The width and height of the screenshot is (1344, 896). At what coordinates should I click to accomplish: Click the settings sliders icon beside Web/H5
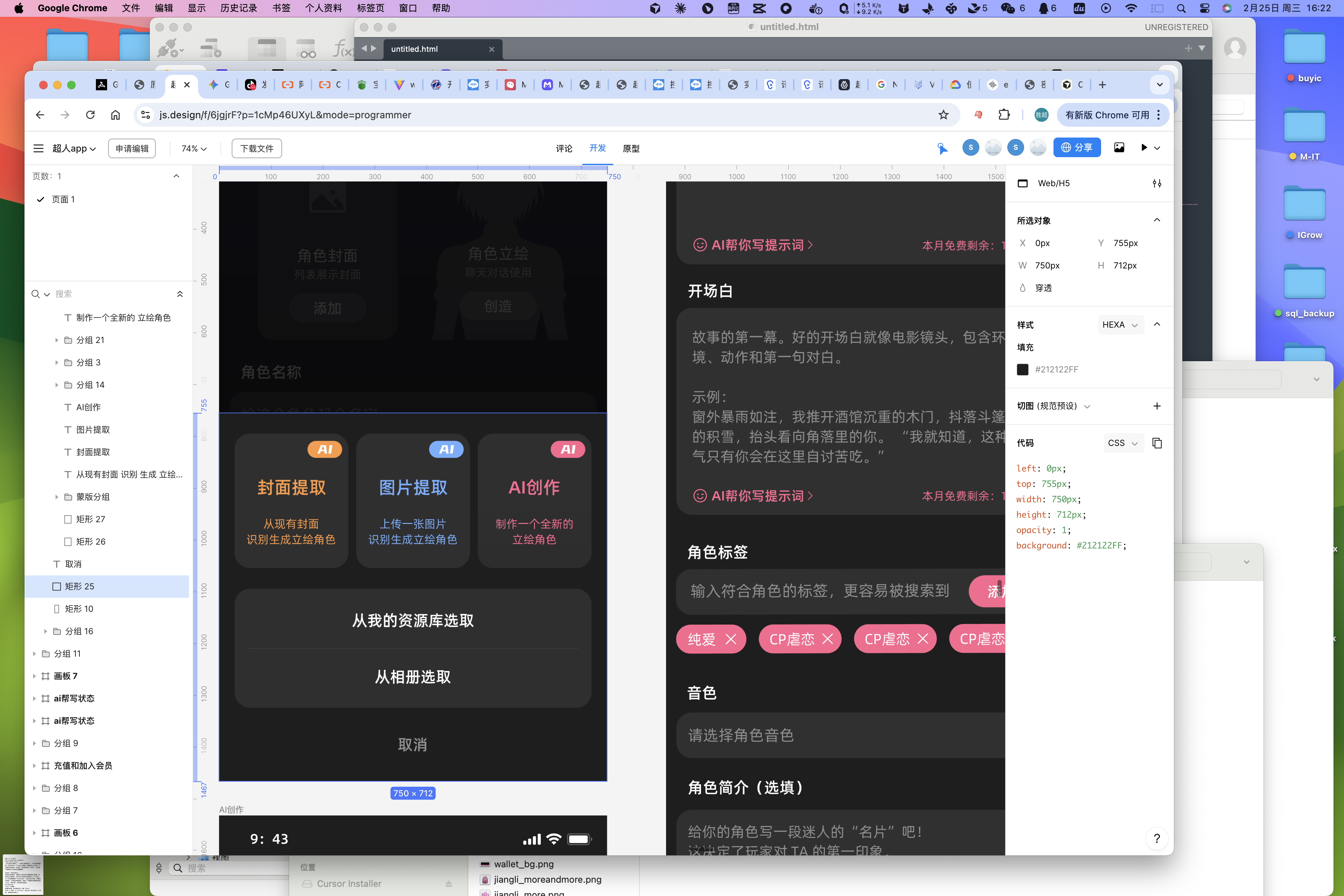point(1156,183)
